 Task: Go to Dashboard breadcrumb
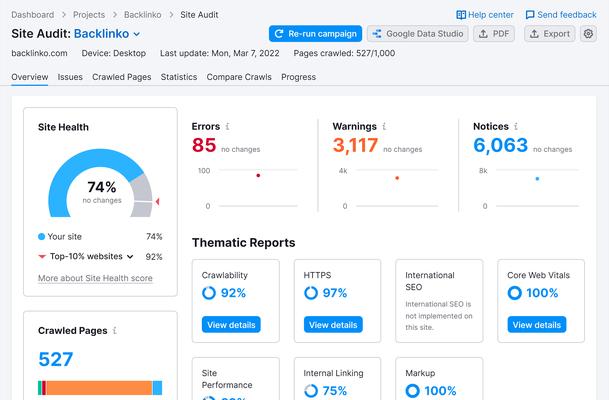[x=33, y=15]
